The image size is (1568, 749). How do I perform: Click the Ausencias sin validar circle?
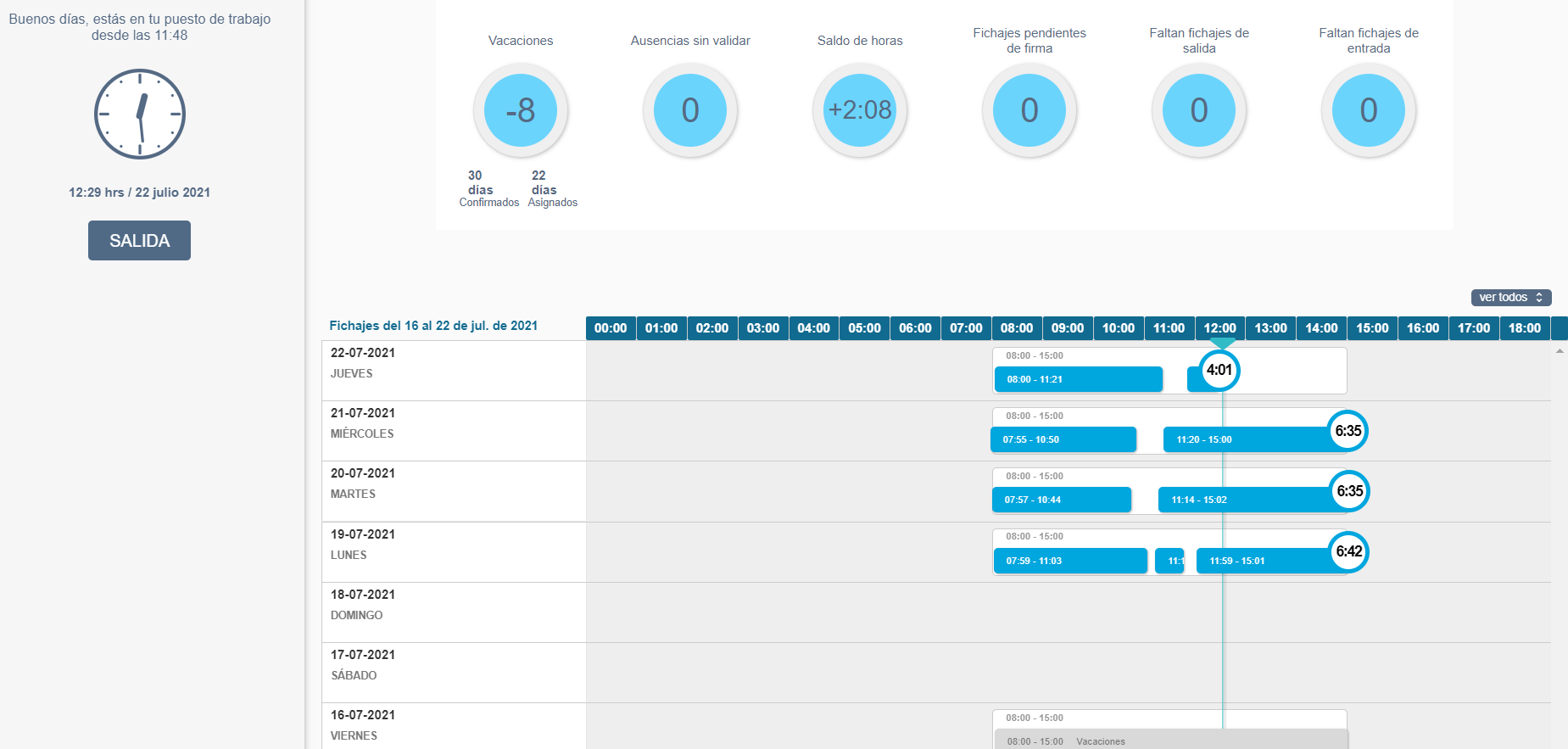[690, 110]
